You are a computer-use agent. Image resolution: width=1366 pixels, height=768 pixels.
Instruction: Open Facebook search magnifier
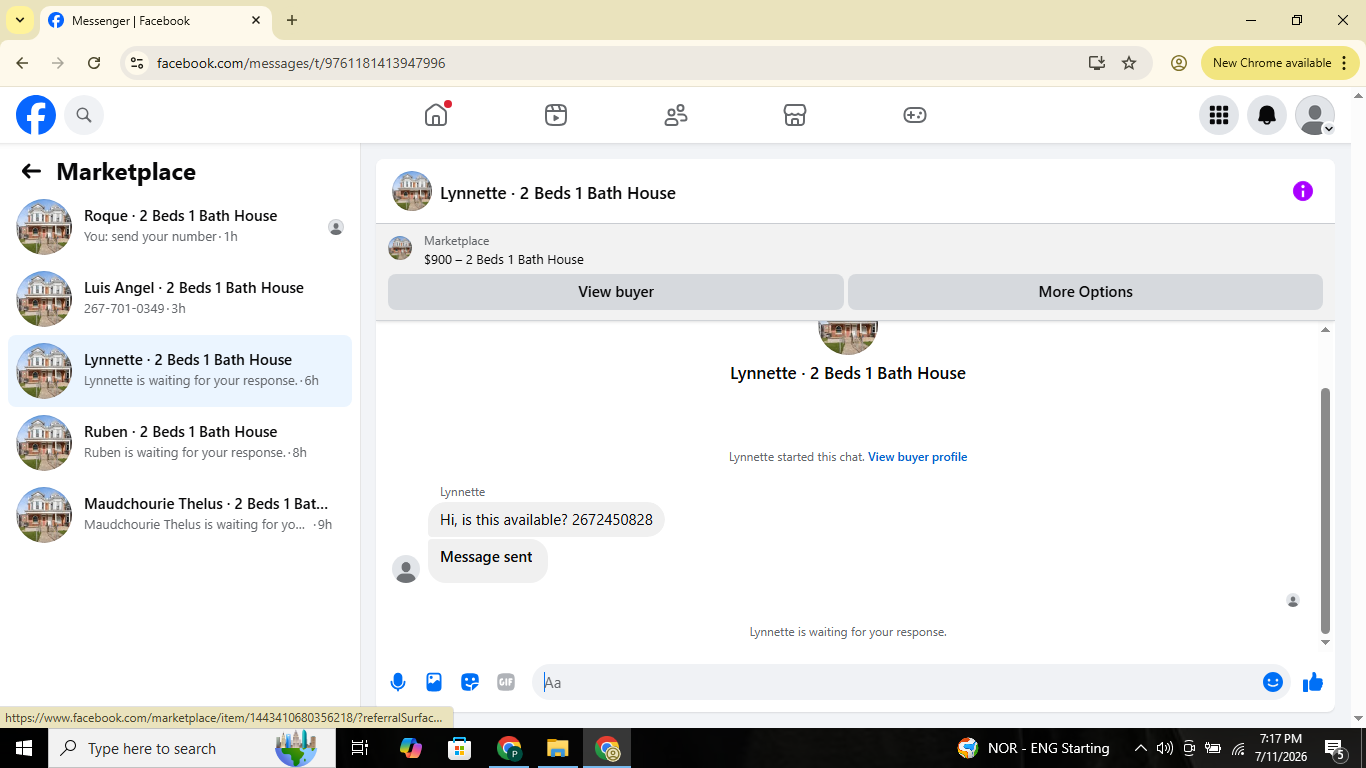(84, 115)
